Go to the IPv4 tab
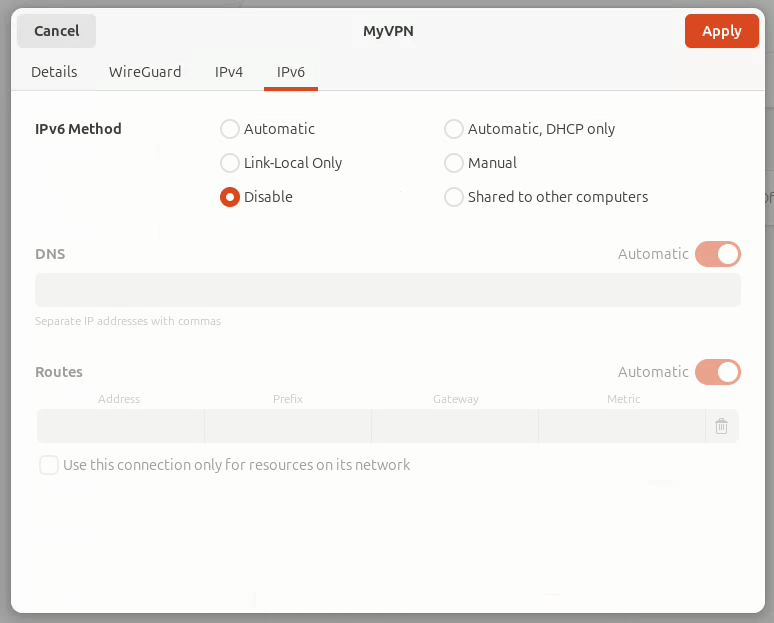The image size is (774, 623). coord(229,72)
